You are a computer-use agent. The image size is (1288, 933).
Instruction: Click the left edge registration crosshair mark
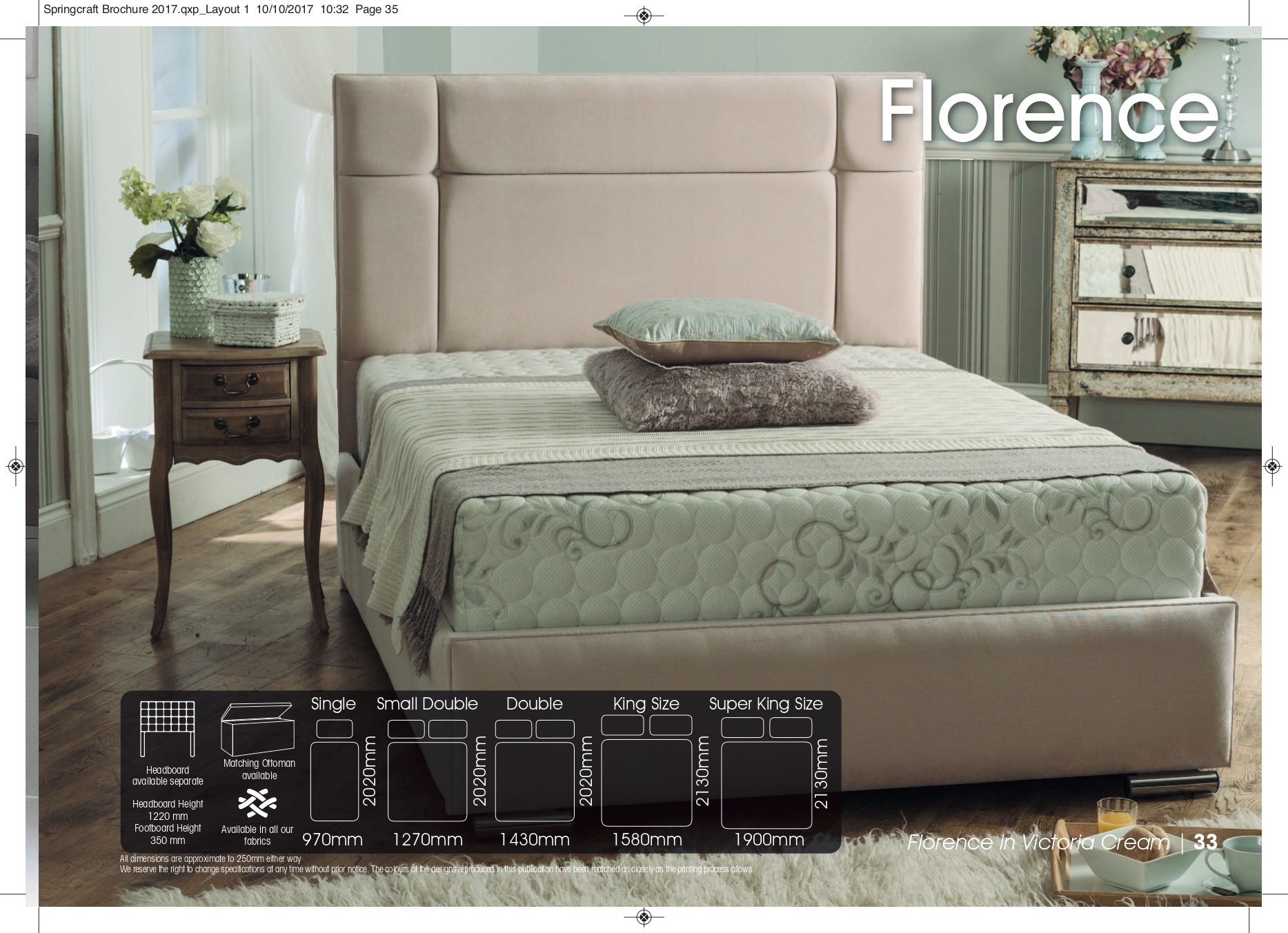pyautogui.click(x=16, y=467)
